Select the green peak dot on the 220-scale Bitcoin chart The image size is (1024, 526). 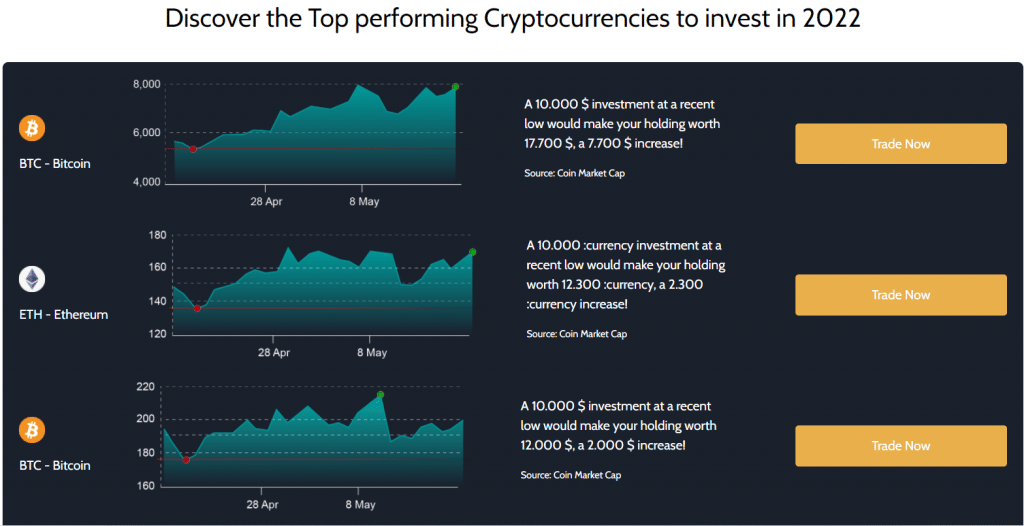click(x=380, y=395)
